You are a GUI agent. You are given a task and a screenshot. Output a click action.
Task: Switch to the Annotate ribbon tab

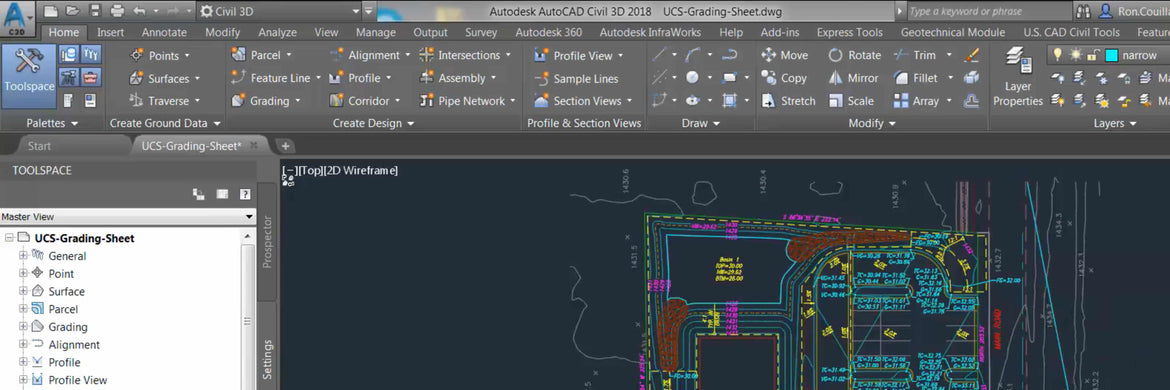[164, 32]
